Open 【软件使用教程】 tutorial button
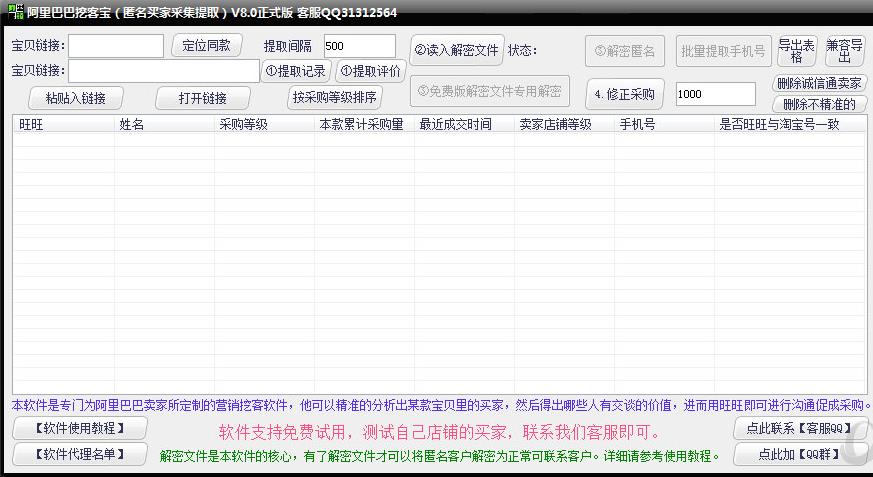This screenshot has width=873, height=477. click(80, 428)
